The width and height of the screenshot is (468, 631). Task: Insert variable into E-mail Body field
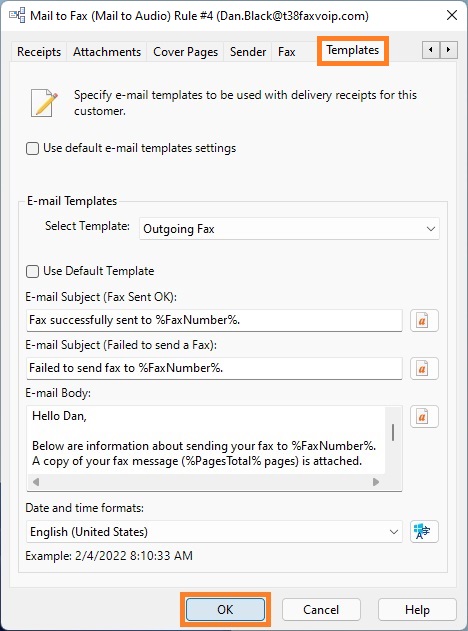coord(424,417)
